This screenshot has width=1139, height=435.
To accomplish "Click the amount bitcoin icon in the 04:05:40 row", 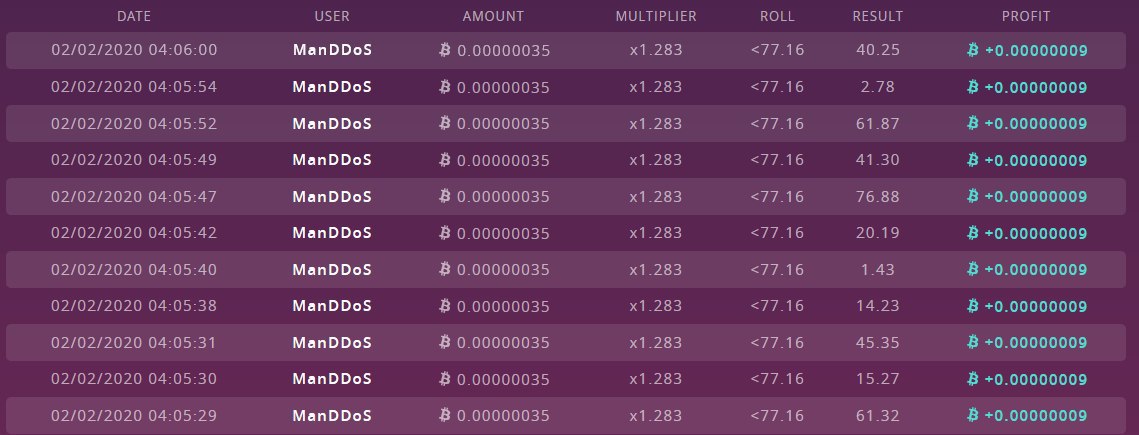I will [x=445, y=269].
